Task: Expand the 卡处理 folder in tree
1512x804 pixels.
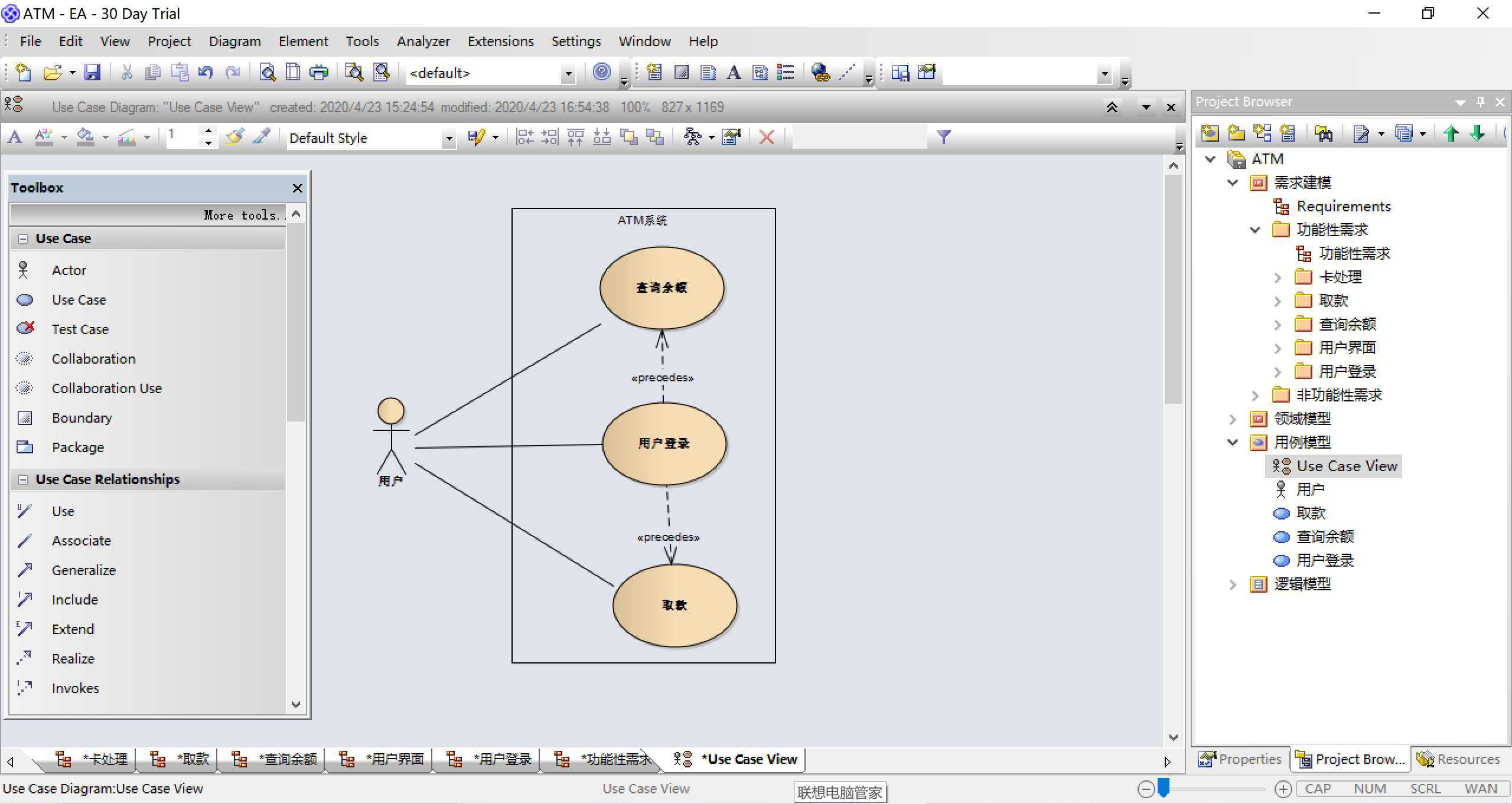Action: (x=1278, y=277)
